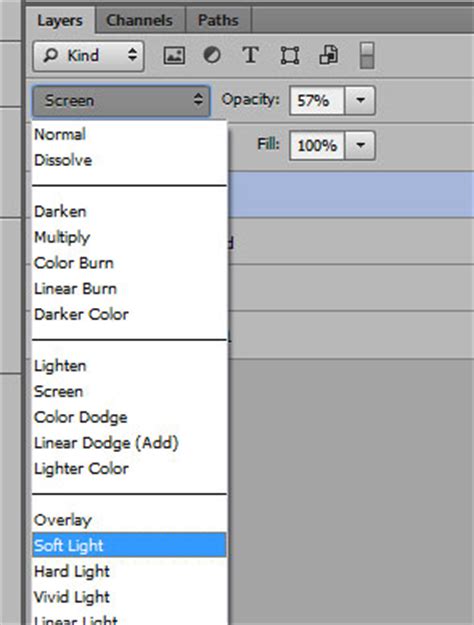474x625 pixels.
Task: Expand the Fill slider arrow
Action: pyautogui.click(x=360, y=145)
